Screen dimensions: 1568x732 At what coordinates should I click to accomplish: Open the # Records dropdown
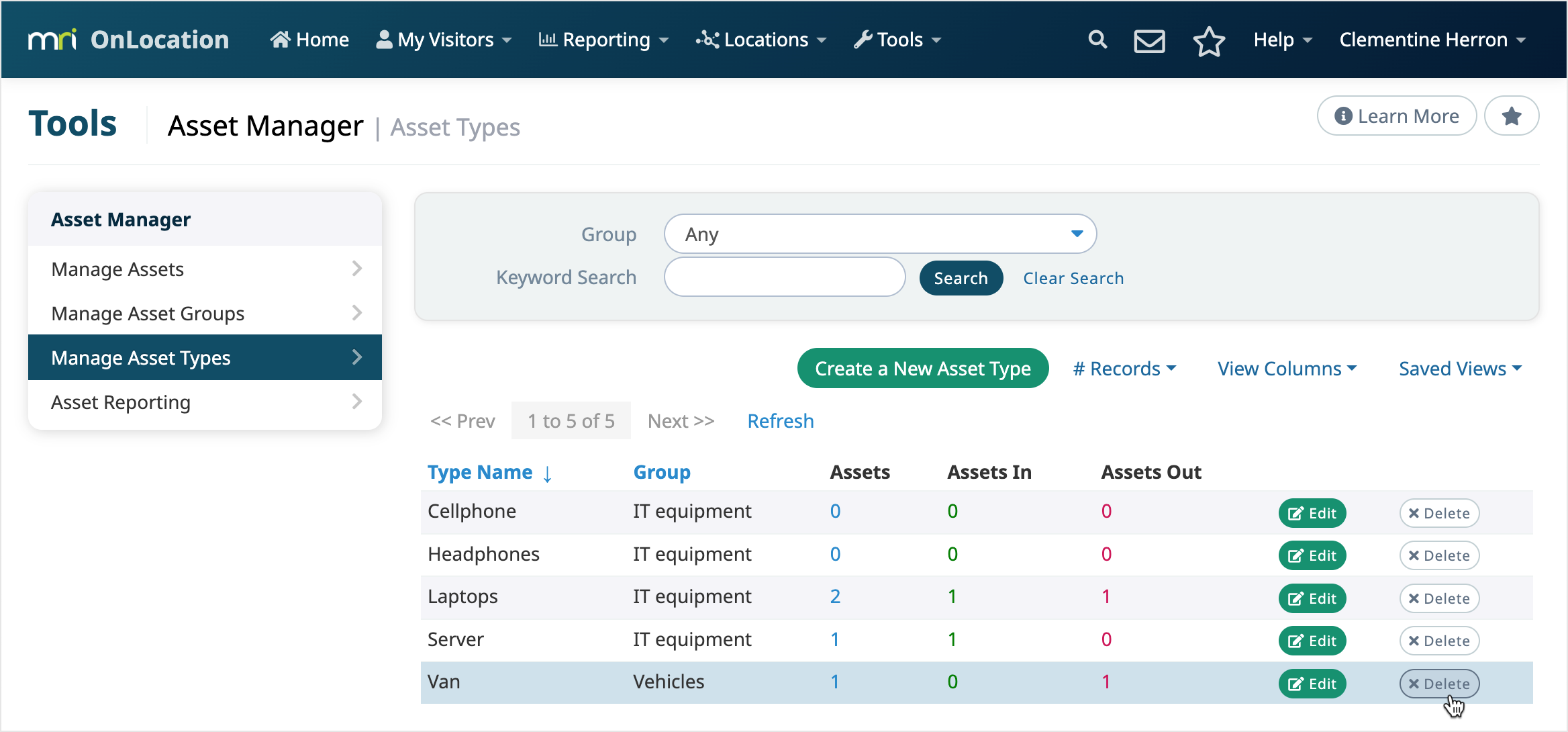click(1124, 368)
